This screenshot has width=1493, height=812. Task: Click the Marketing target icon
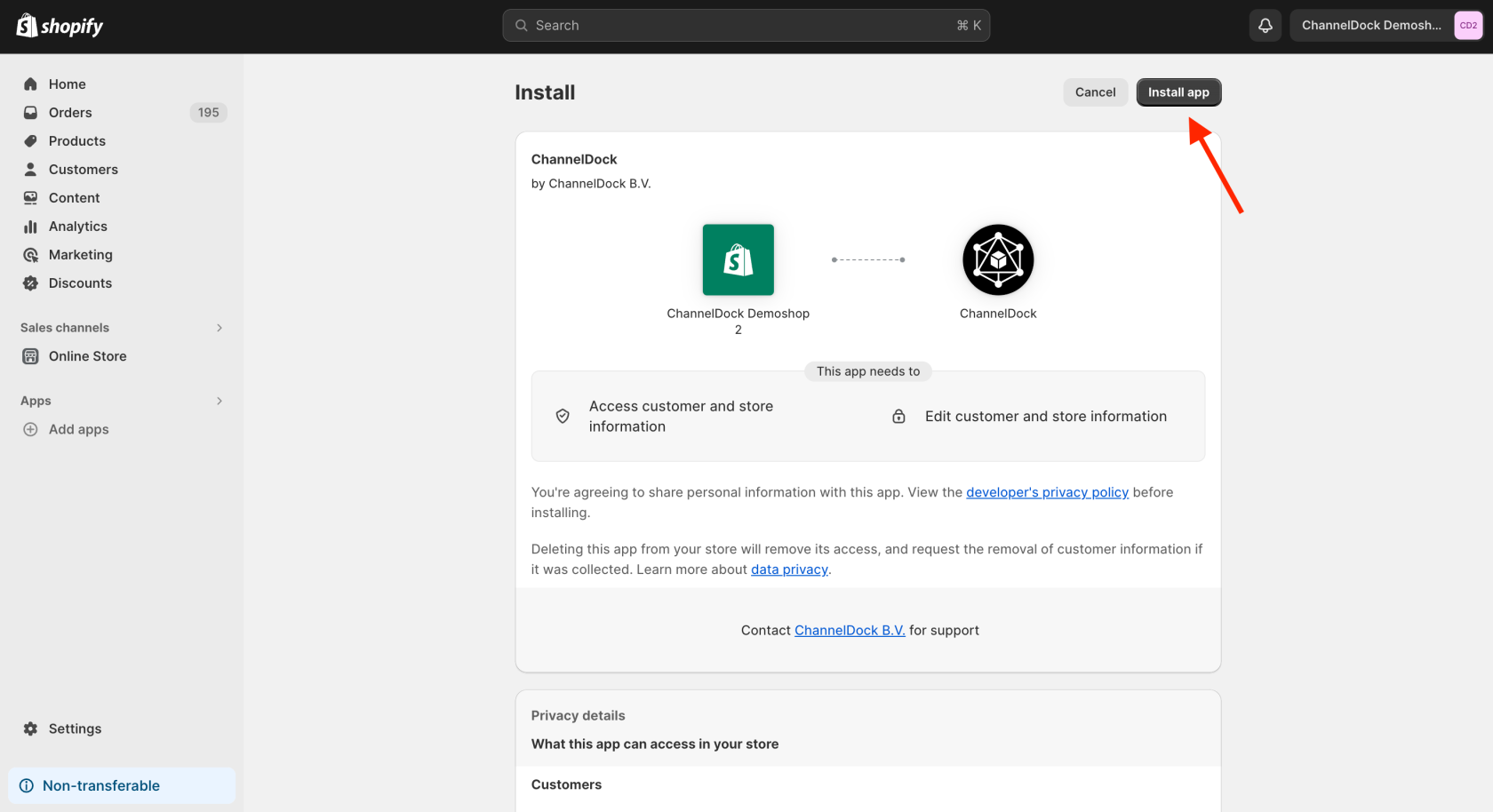pos(30,255)
